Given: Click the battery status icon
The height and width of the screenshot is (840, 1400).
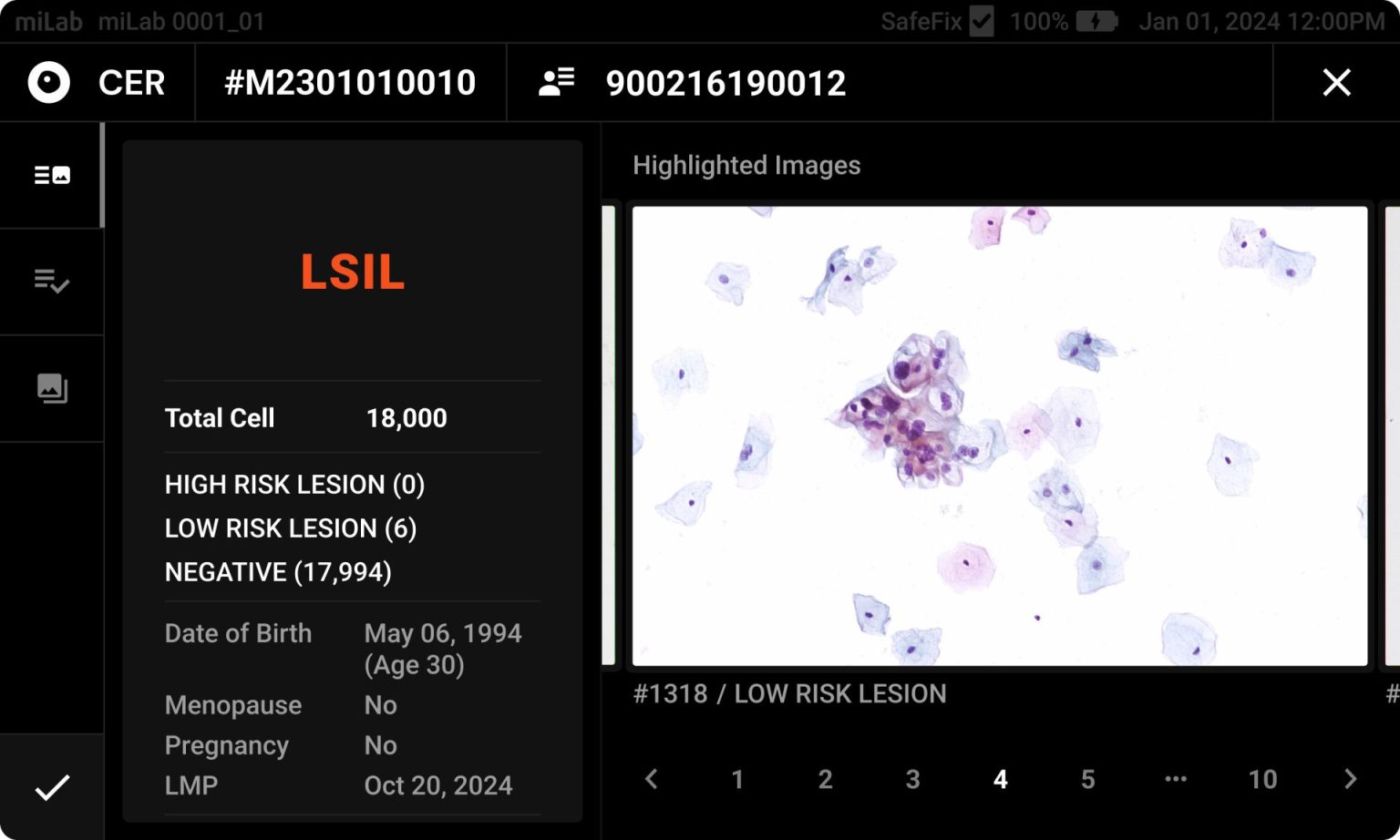Looking at the screenshot, I should [1096, 21].
